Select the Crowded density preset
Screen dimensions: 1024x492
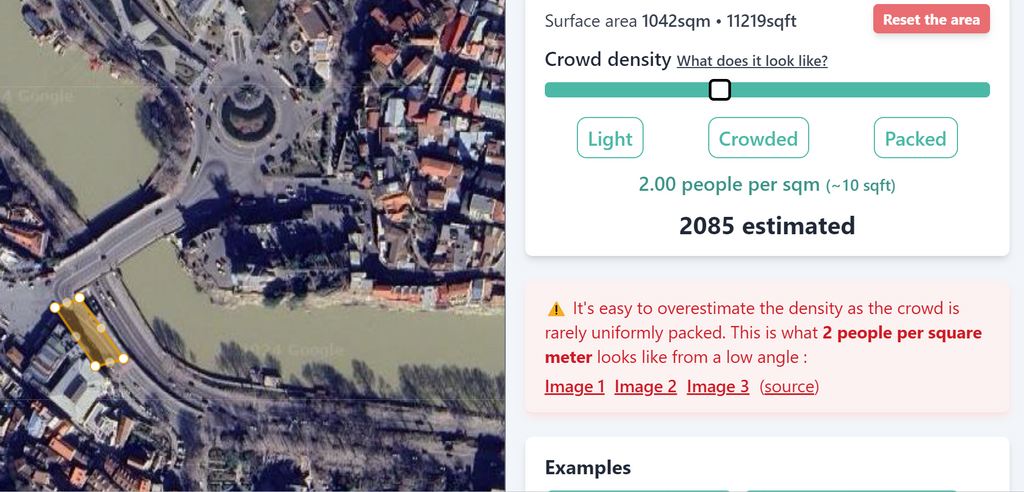[x=758, y=139]
